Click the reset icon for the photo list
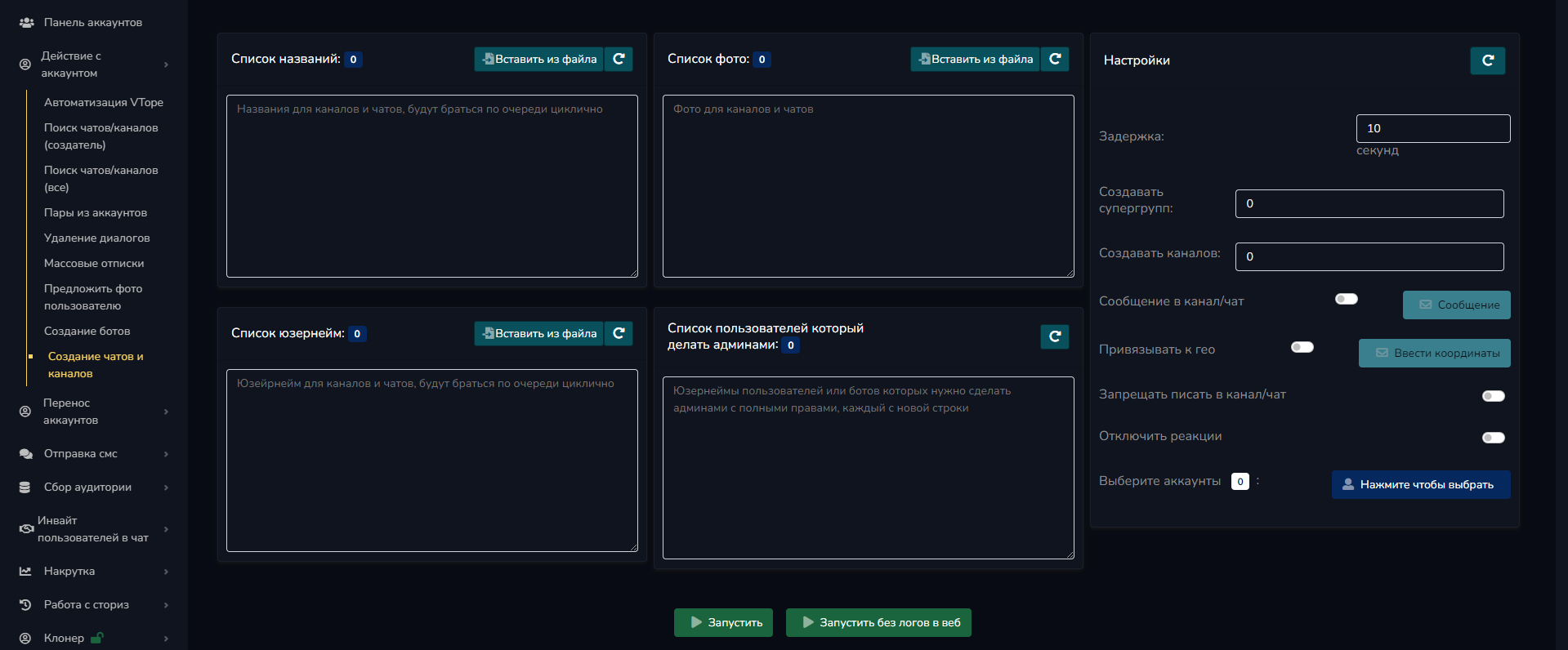1568x650 pixels. click(x=1055, y=59)
